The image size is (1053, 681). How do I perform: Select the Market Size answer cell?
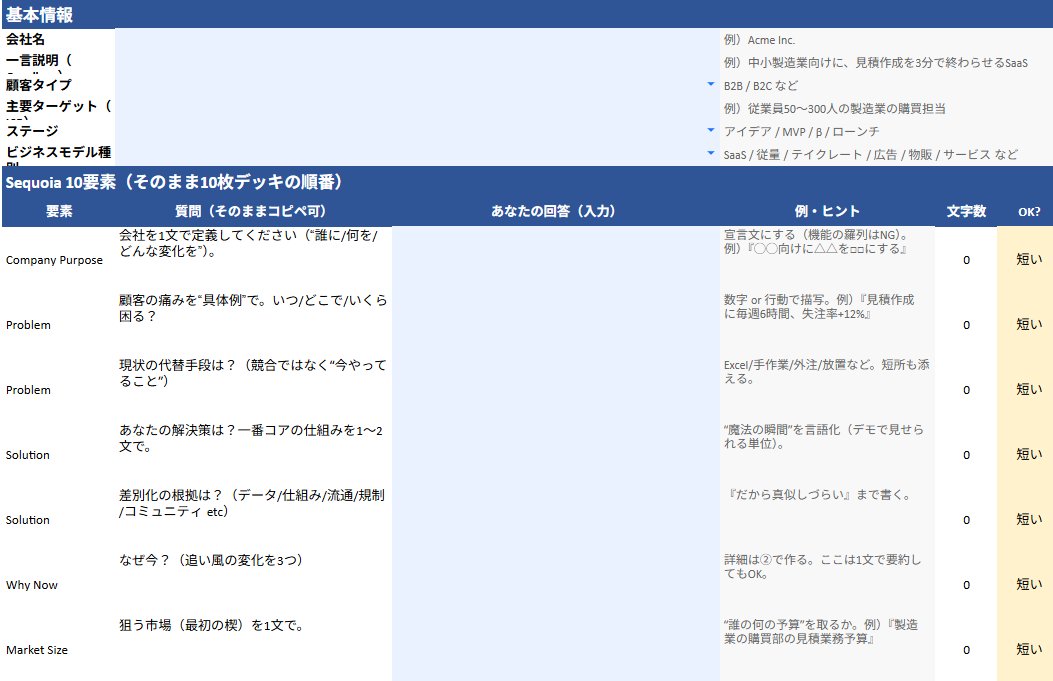555,649
